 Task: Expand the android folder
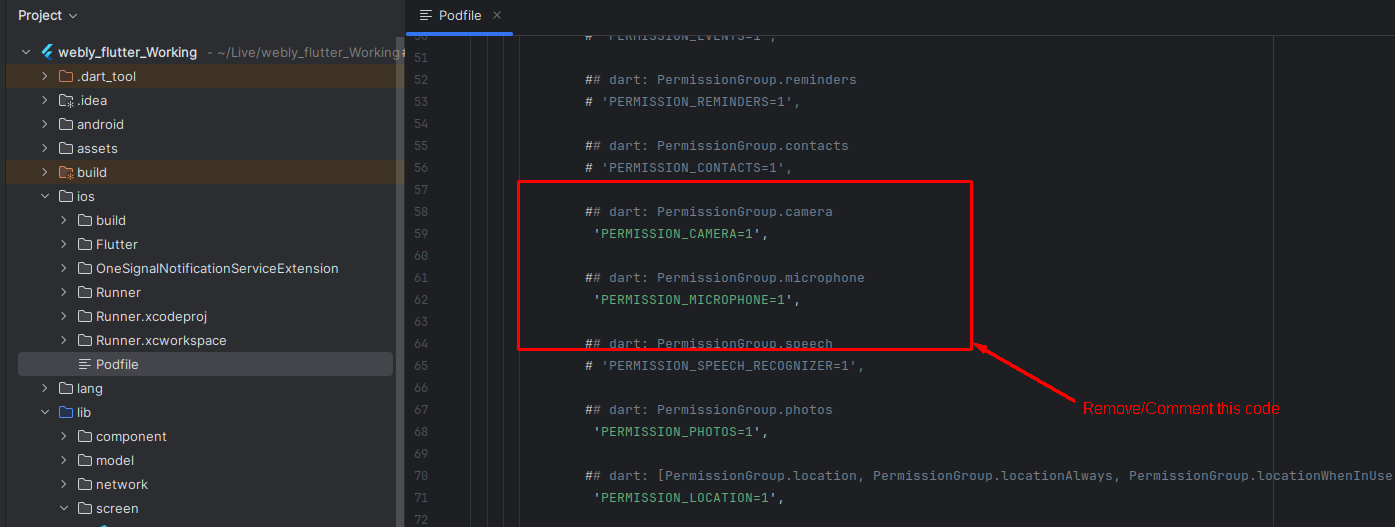pos(45,125)
